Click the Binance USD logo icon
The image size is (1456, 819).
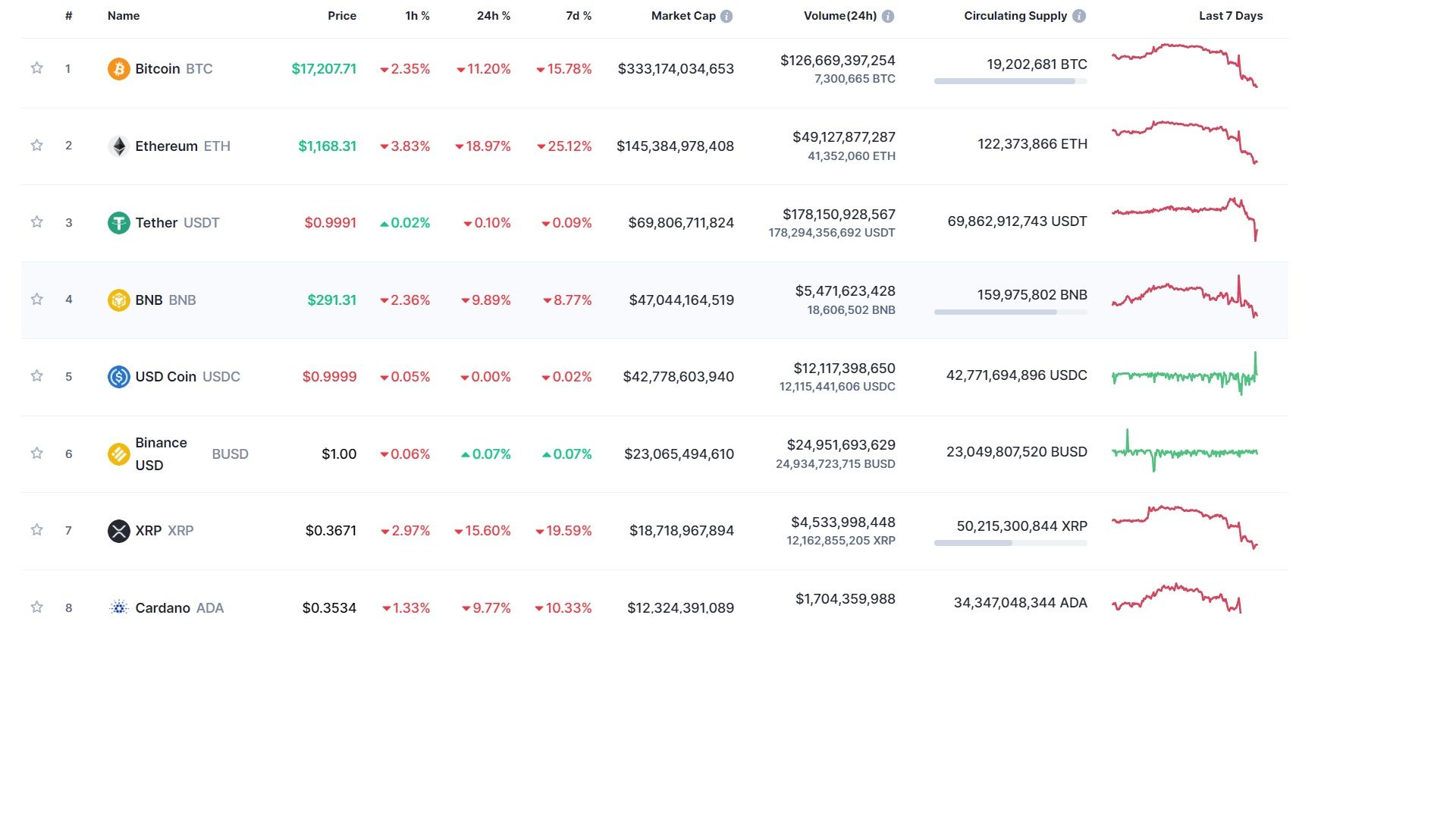click(118, 454)
